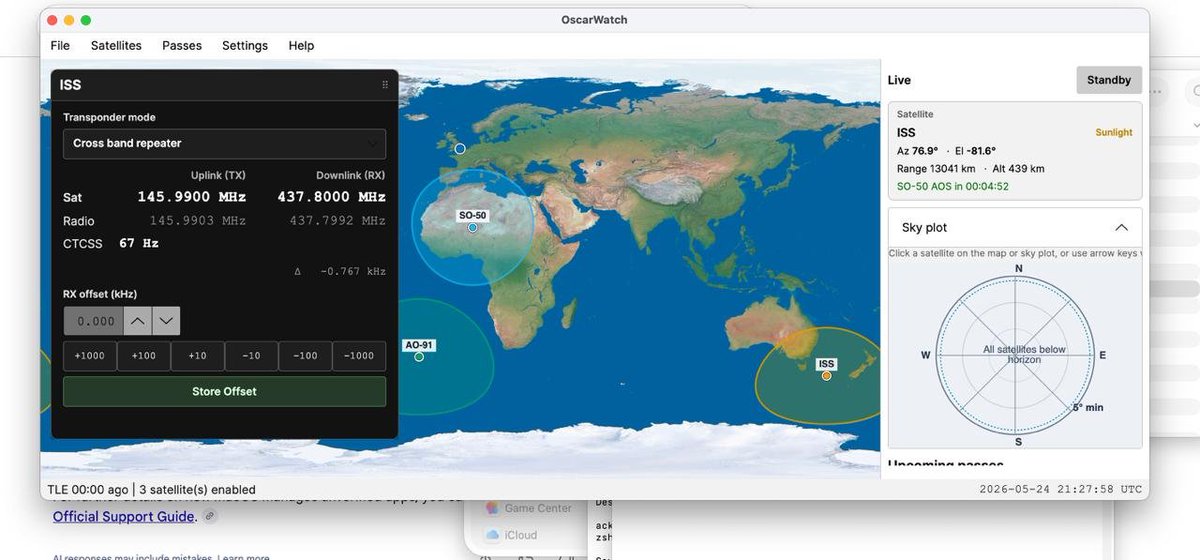
Task: Click the N label on sky plot
Action: pos(1018,268)
